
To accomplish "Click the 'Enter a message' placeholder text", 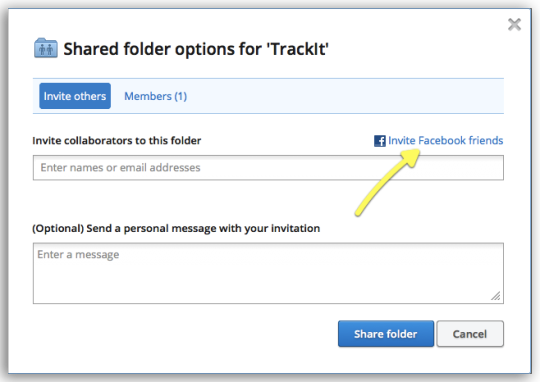I will pyautogui.click(x=78, y=255).
